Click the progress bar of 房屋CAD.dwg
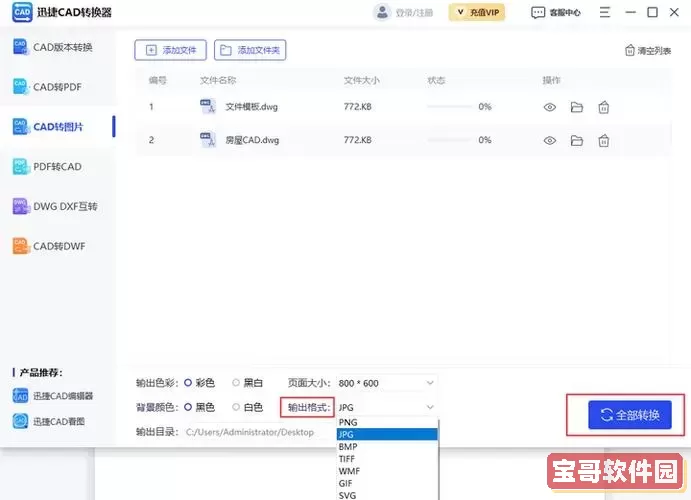This screenshot has width=691, height=500. (449, 140)
